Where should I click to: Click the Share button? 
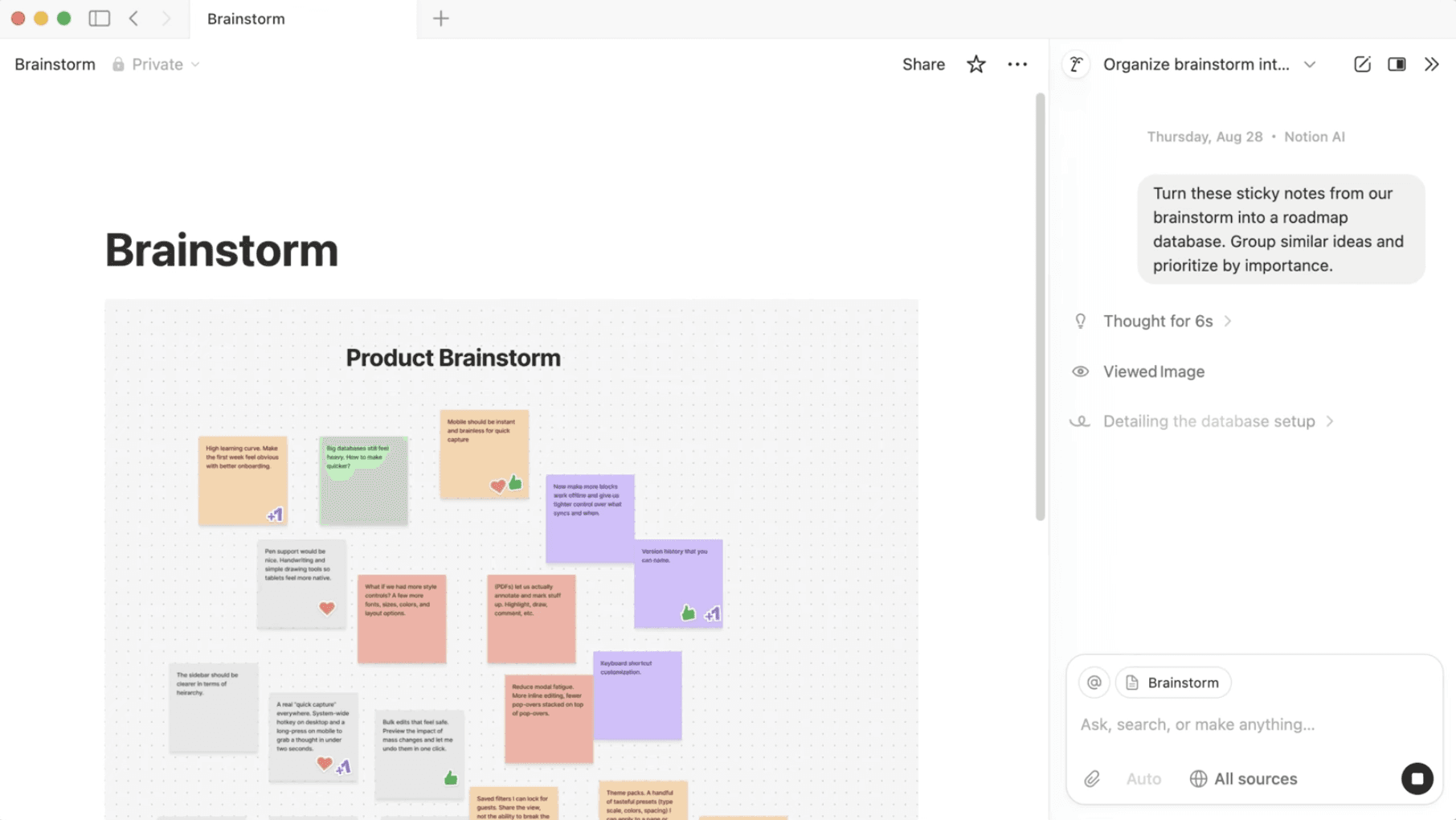(922, 64)
